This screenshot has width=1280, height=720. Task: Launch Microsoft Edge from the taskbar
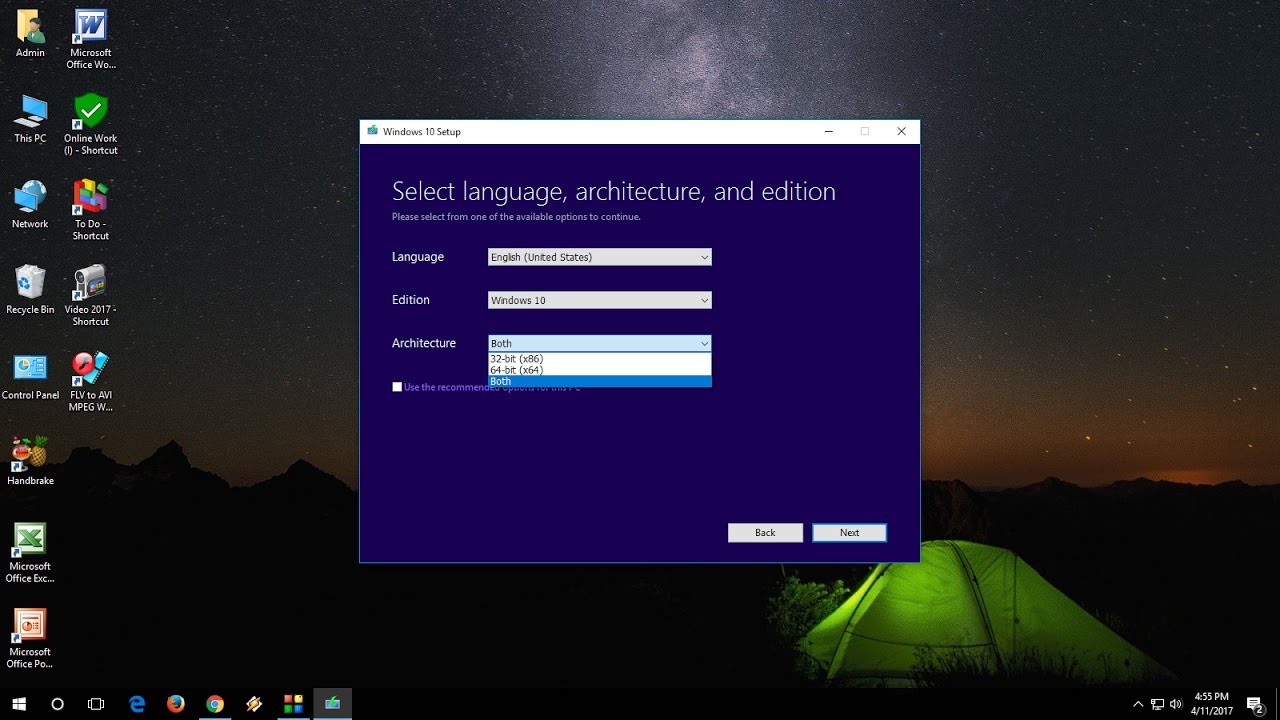tap(137, 704)
